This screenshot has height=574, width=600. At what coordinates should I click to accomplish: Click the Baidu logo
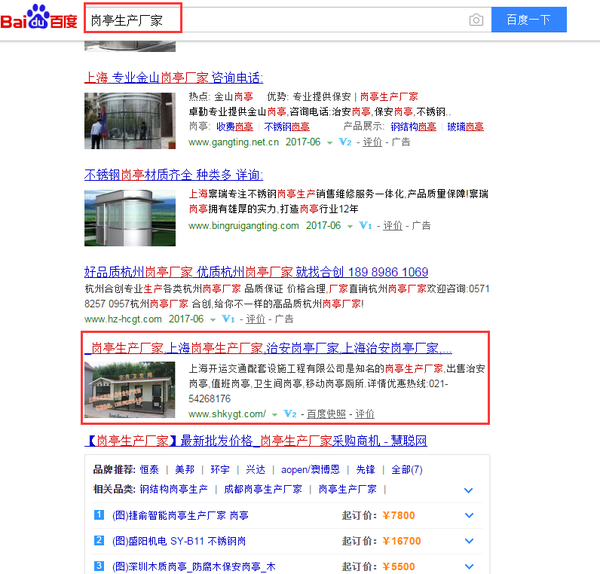39,18
